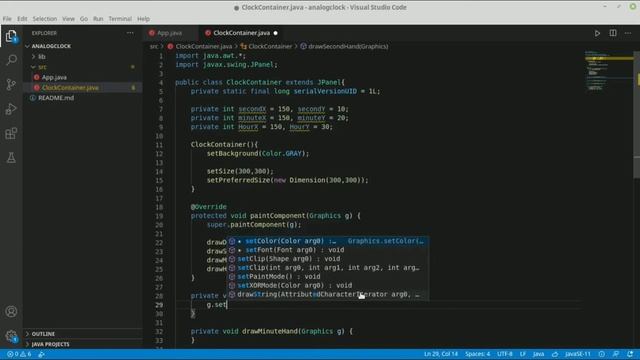The width and height of the screenshot is (640, 360).
Task: Open the Go menu
Action: (84, 19)
